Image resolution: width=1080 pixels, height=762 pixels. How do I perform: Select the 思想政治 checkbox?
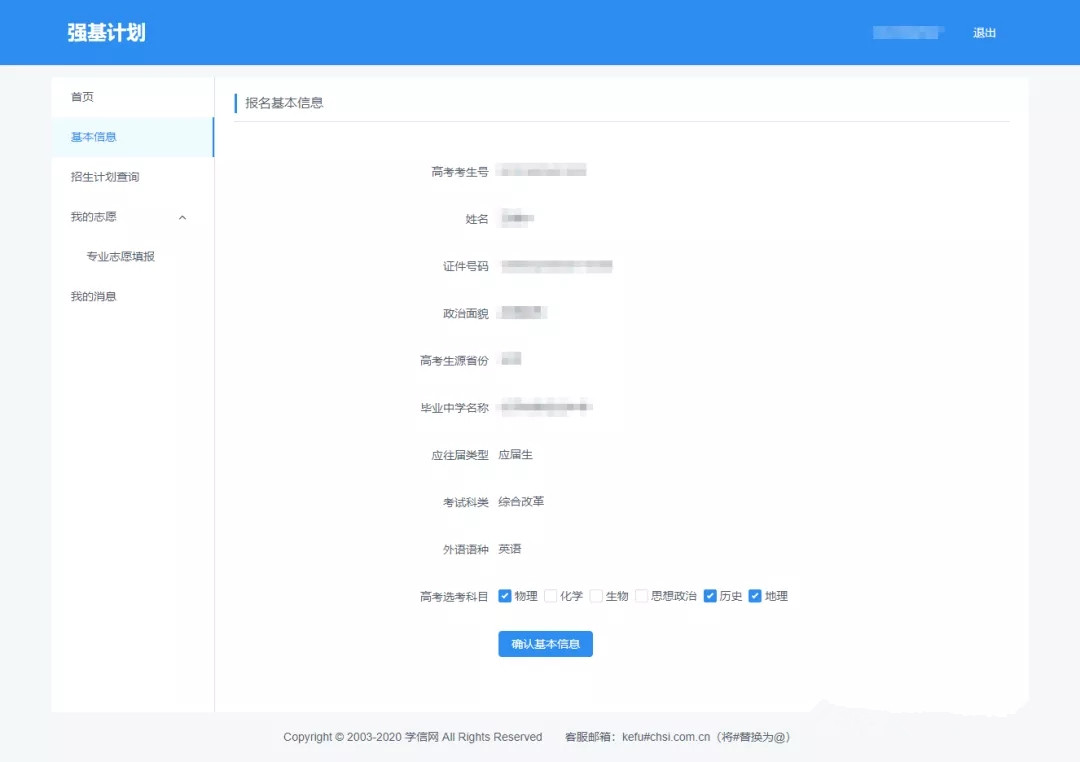click(x=641, y=595)
